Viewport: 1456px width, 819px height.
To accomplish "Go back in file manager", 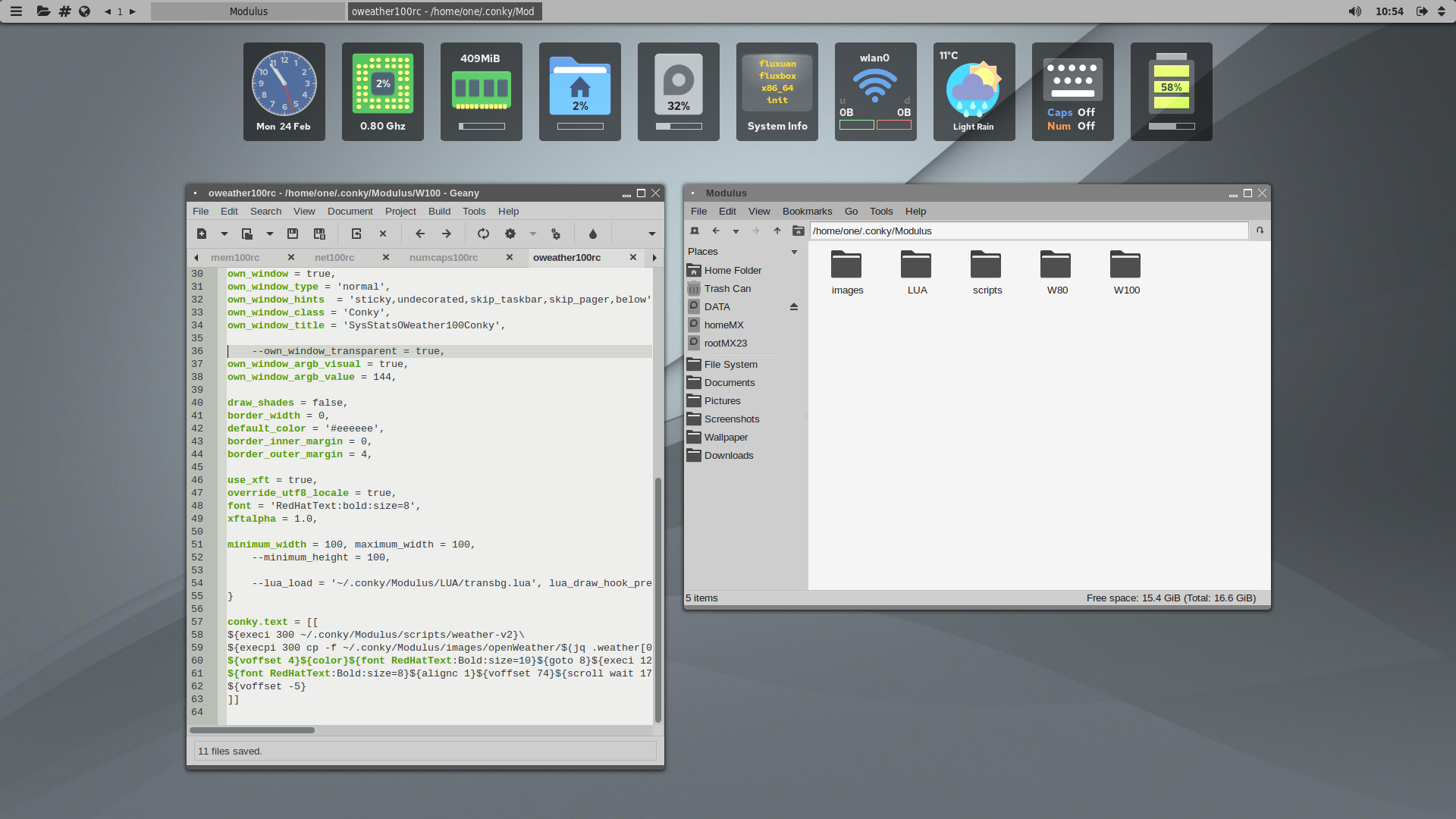I will pyautogui.click(x=716, y=231).
